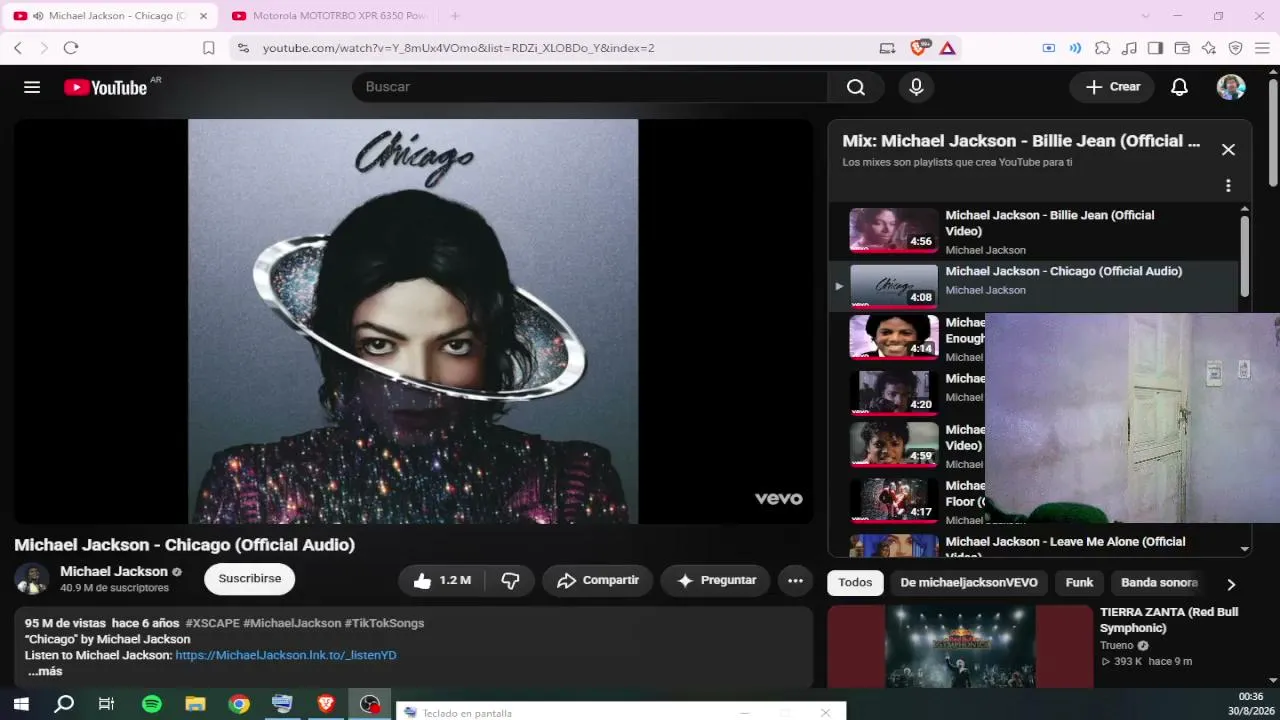Play the 4:20 video thumbnail in the mix
The height and width of the screenshot is (720, 1280).
[x=894, y=393]
